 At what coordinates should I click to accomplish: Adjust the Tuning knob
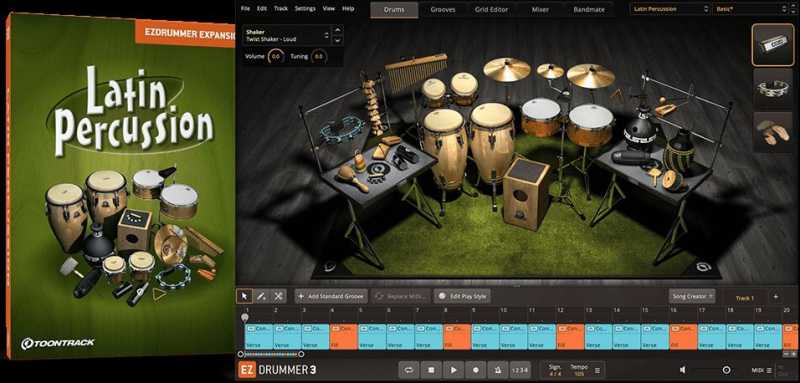319,57
